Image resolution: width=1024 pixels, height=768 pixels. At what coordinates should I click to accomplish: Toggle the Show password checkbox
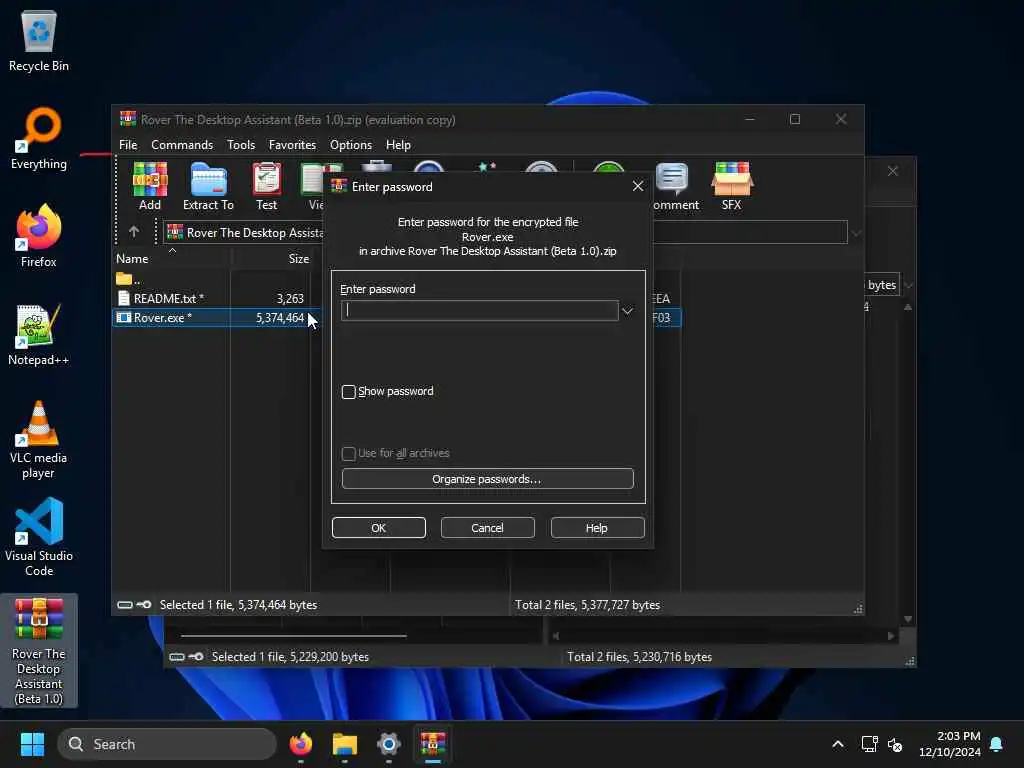click(x=349, y=392)
